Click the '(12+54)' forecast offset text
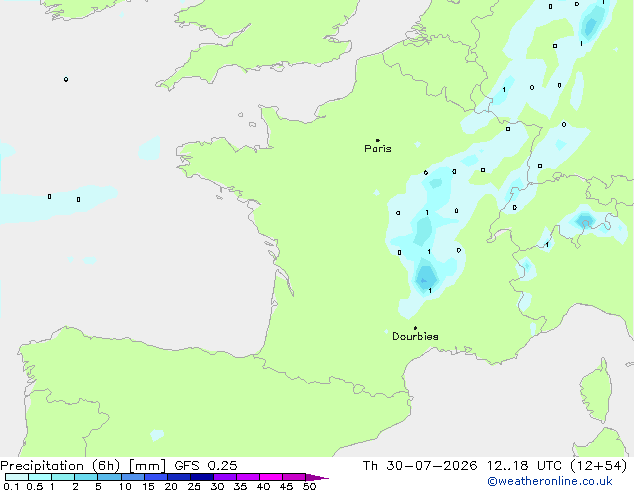 click(x=599, y=466)
